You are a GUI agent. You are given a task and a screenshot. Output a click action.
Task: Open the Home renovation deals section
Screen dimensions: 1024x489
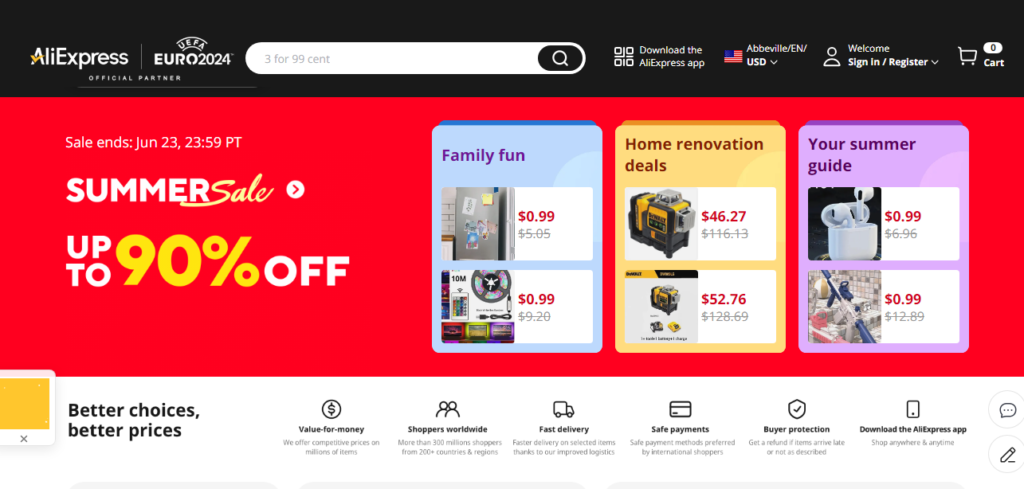[694, 154]
